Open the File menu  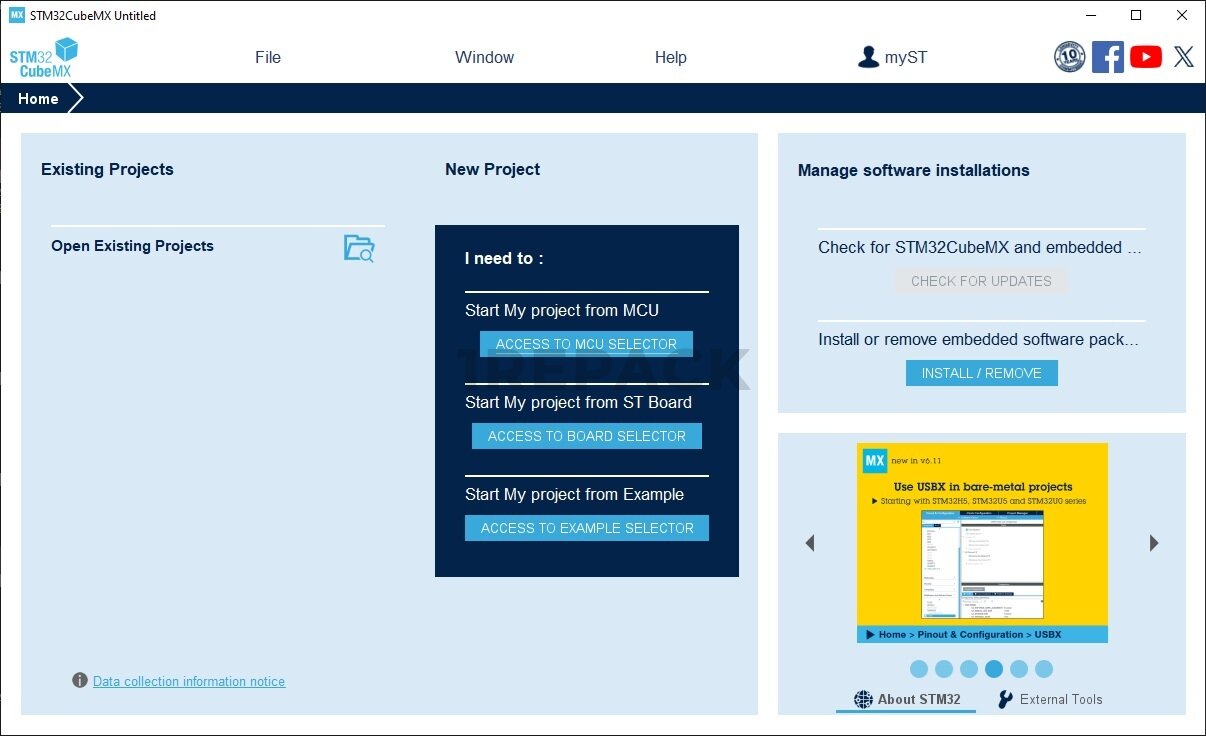[x=268, y=57]
